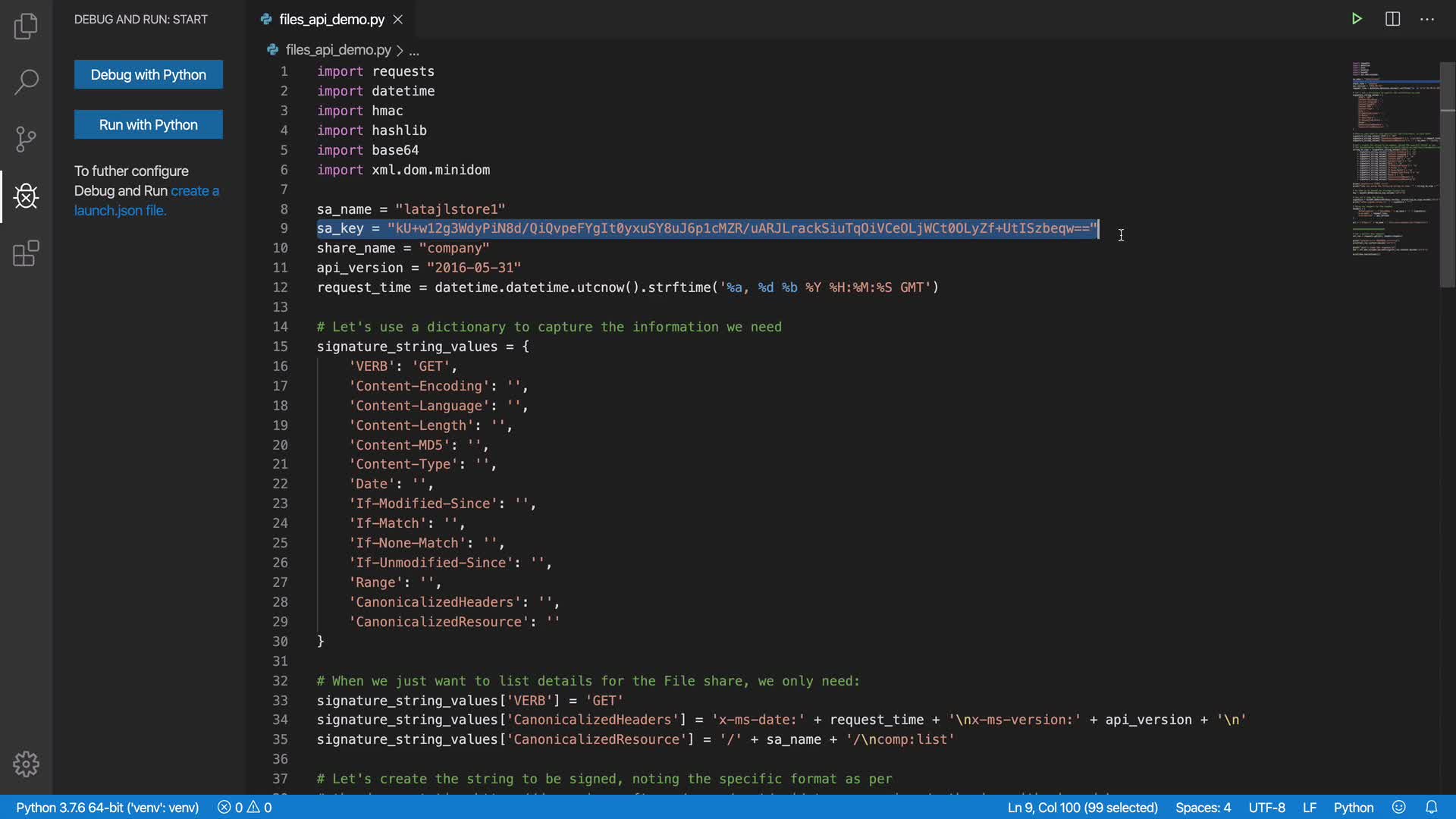Change the UTF-8 file encoding
The image size is (1456, 819).
pos(1266,808)
